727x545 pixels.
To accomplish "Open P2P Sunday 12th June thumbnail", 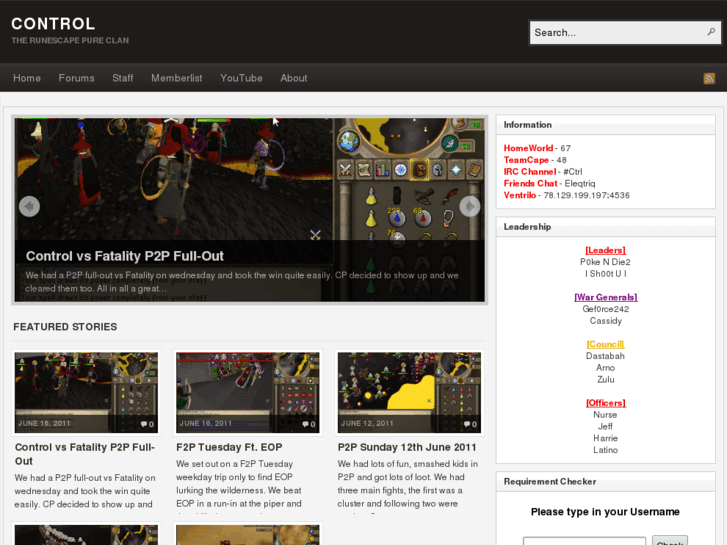I will (x=409, y=392).
